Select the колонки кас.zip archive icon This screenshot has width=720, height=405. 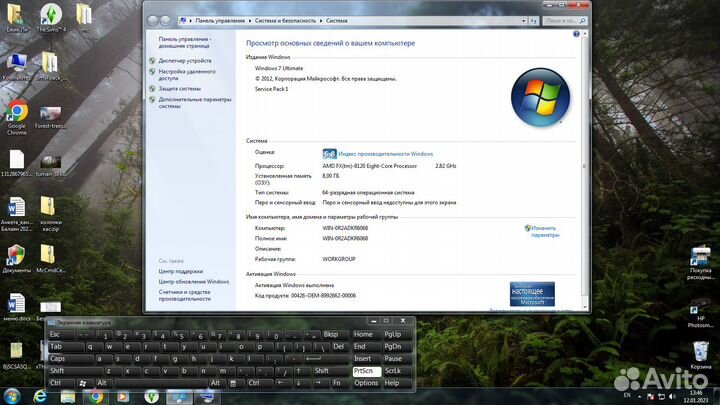(x=50, y=214)
